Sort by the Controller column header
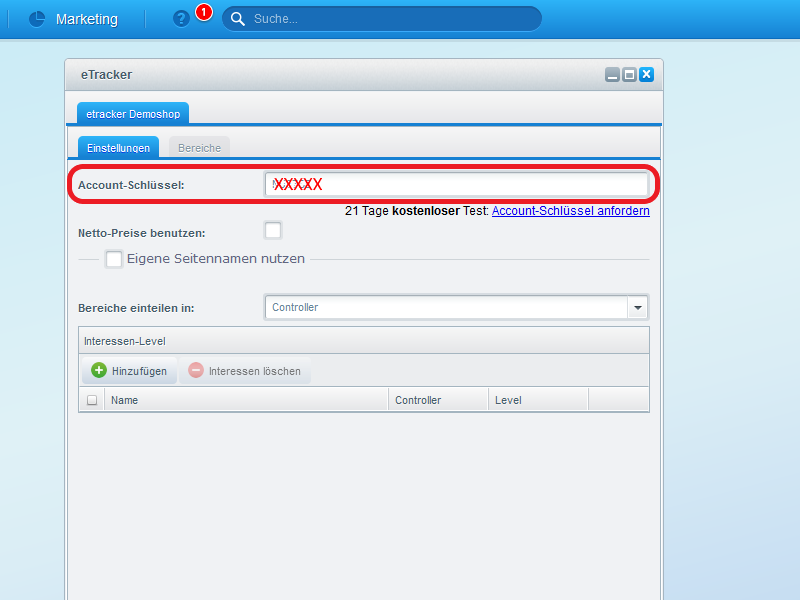 click(438, 400)
